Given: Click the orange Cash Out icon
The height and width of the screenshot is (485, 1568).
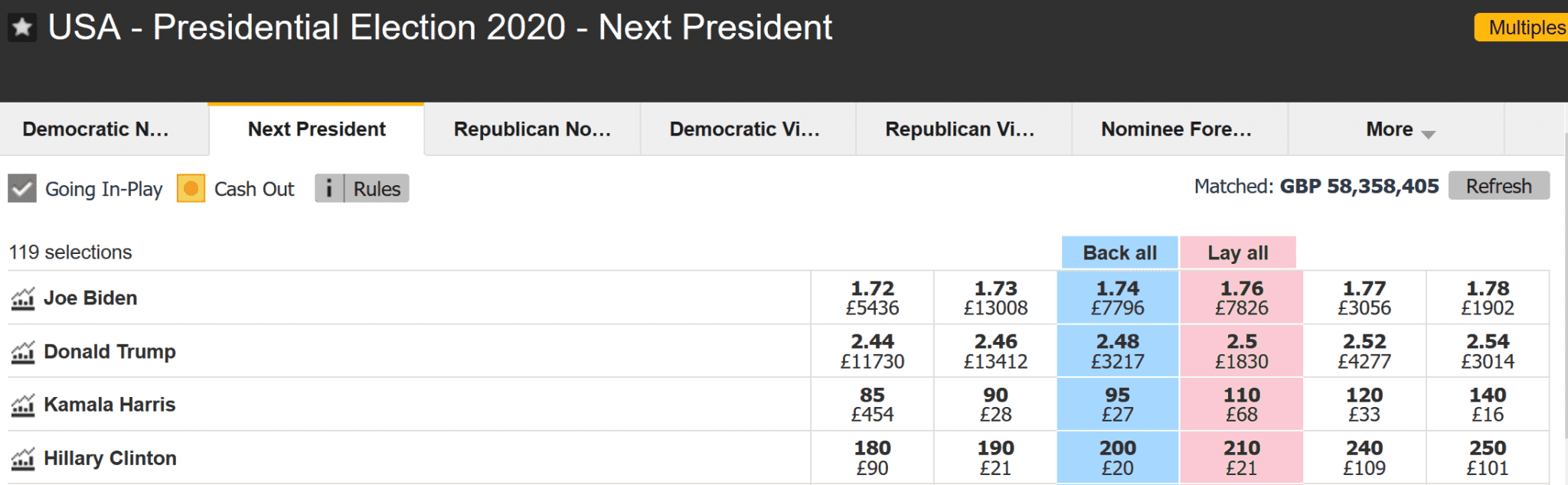Looking at the screenshot, I should pyautogui.click(x=191, y=188).
